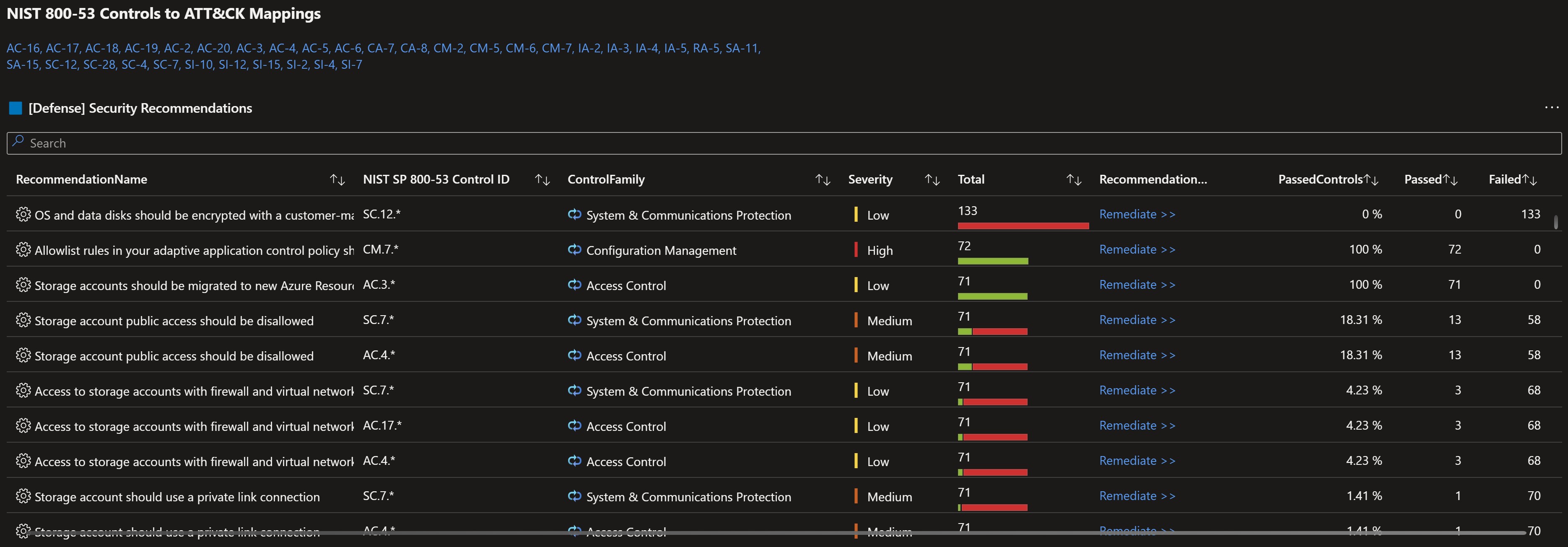
Task: Click cycle icon in AC.3.* row
Action: [575, 285]
